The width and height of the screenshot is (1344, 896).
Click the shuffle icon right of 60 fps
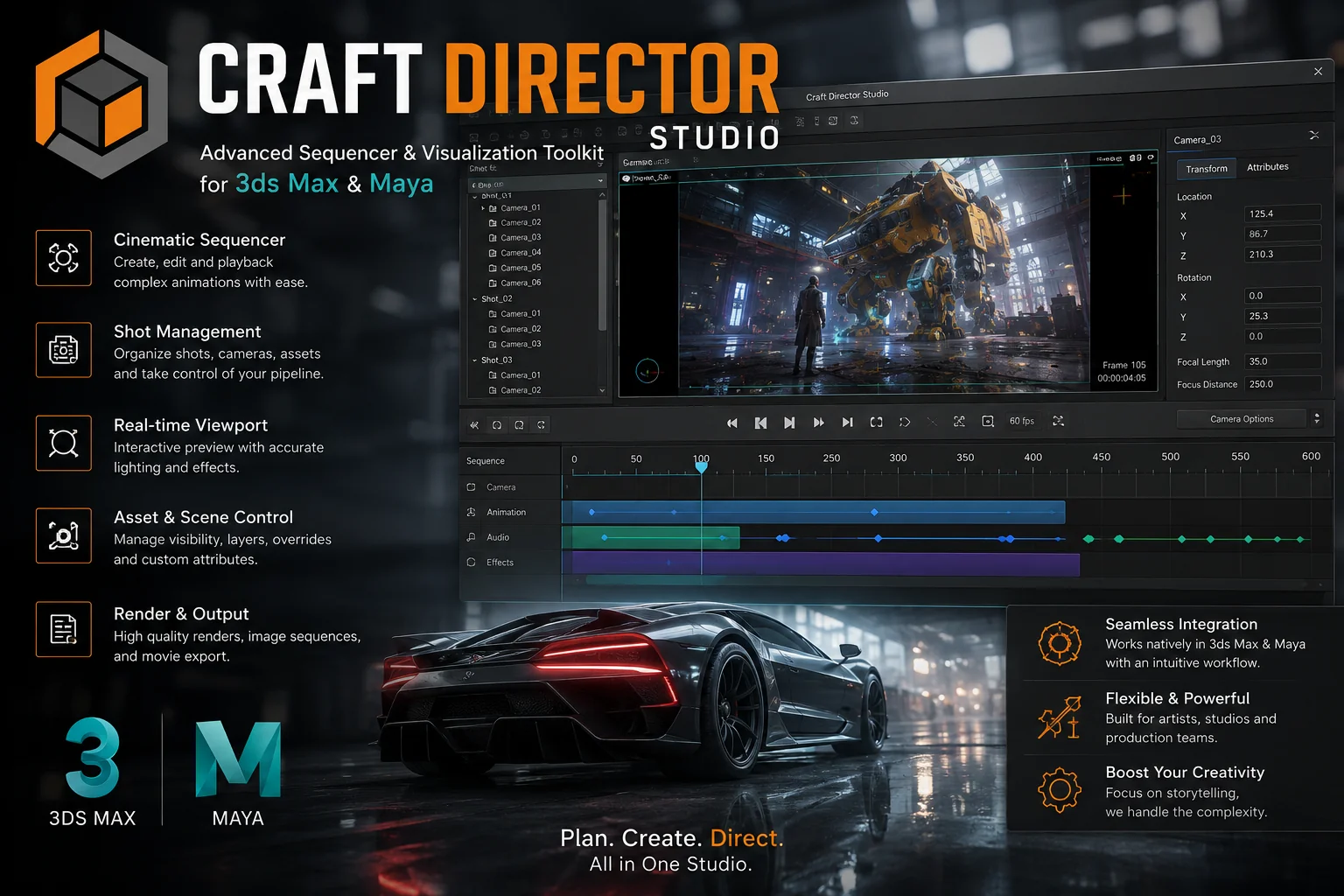click(1059, 421)
